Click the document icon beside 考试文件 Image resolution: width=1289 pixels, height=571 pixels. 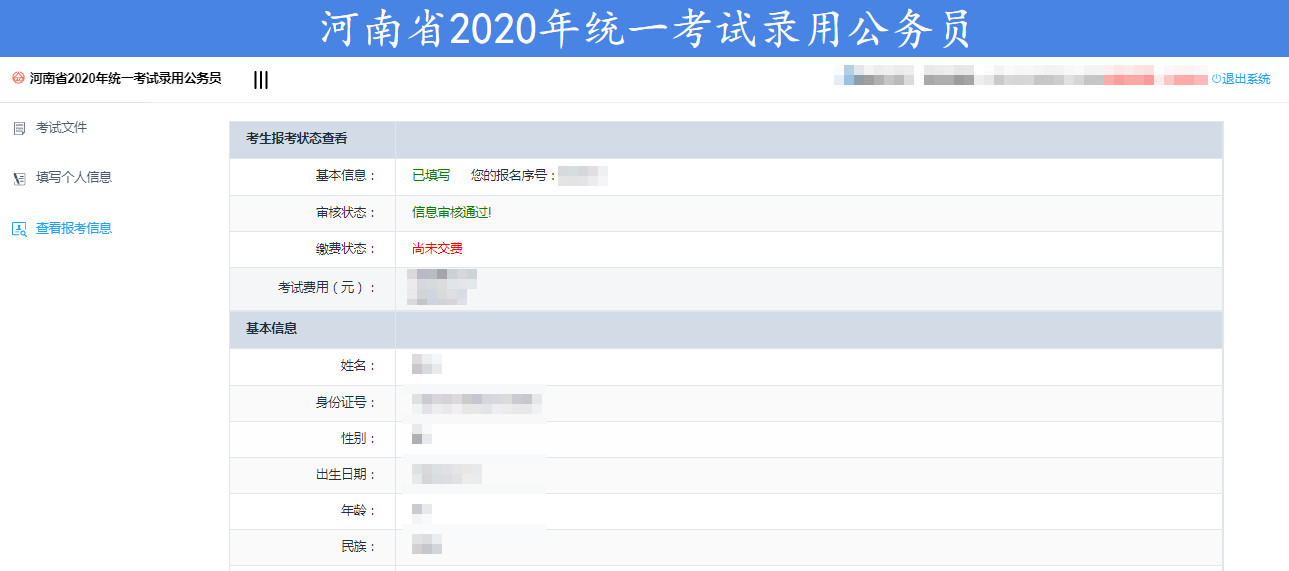pos(19,128)
